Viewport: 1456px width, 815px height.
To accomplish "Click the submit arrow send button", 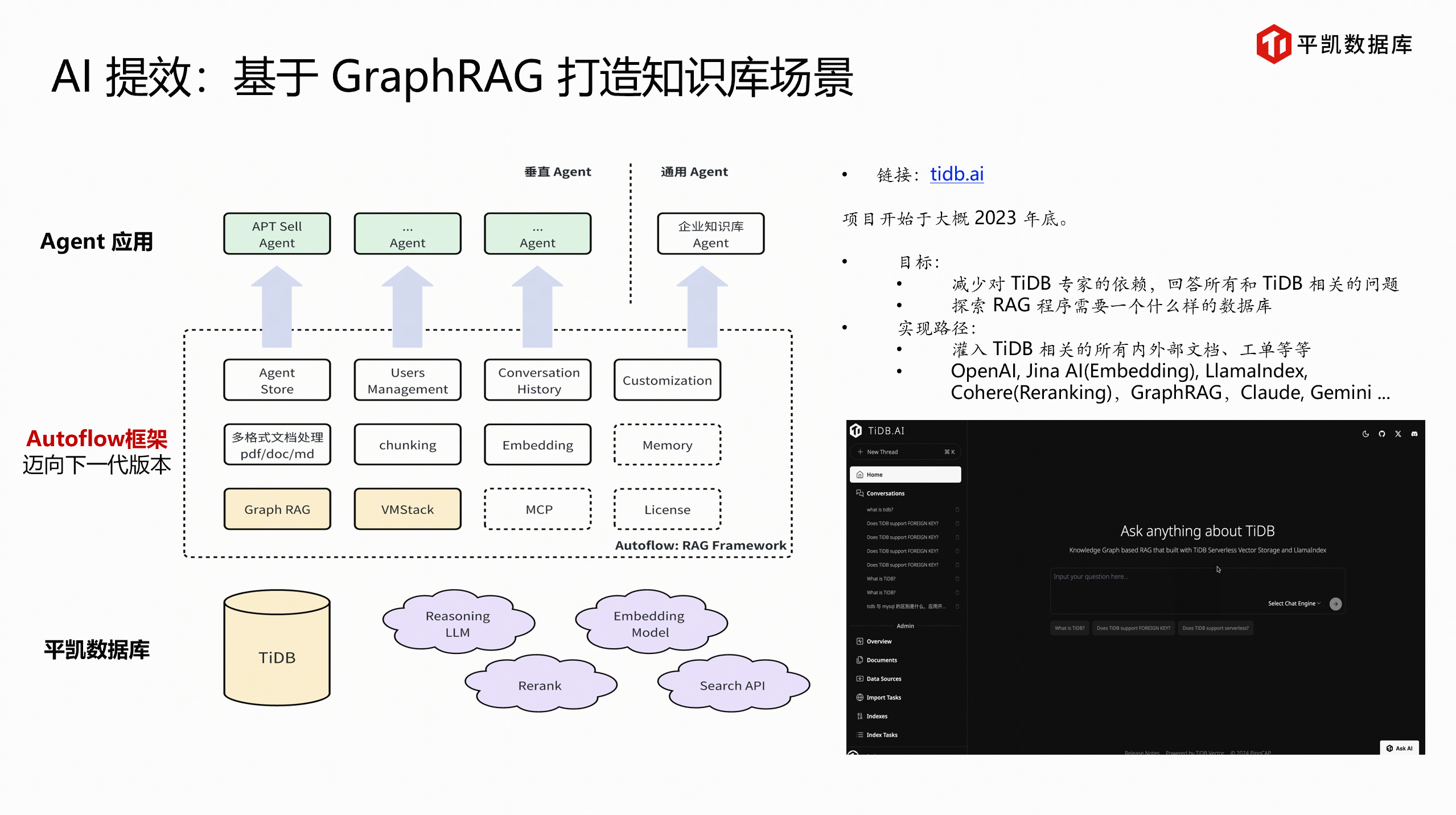I will click(1335, 604).
